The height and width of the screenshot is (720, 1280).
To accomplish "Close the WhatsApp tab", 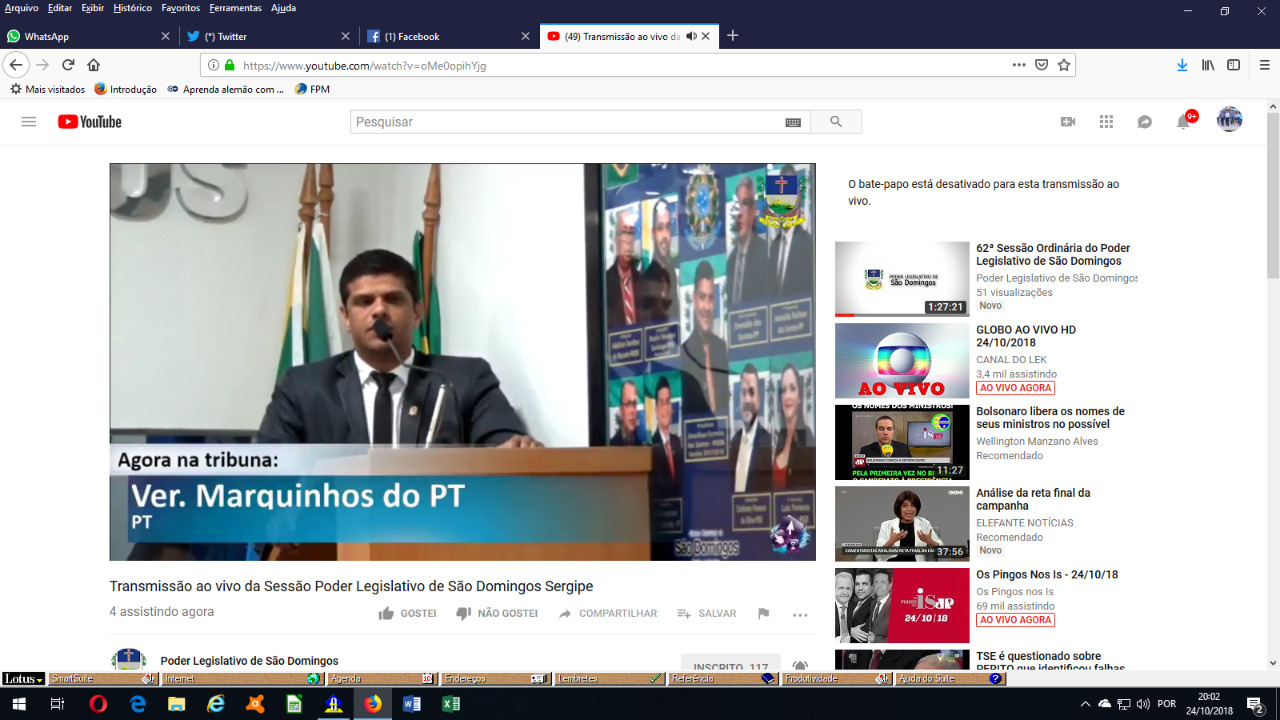I will (x=166, y=36).
